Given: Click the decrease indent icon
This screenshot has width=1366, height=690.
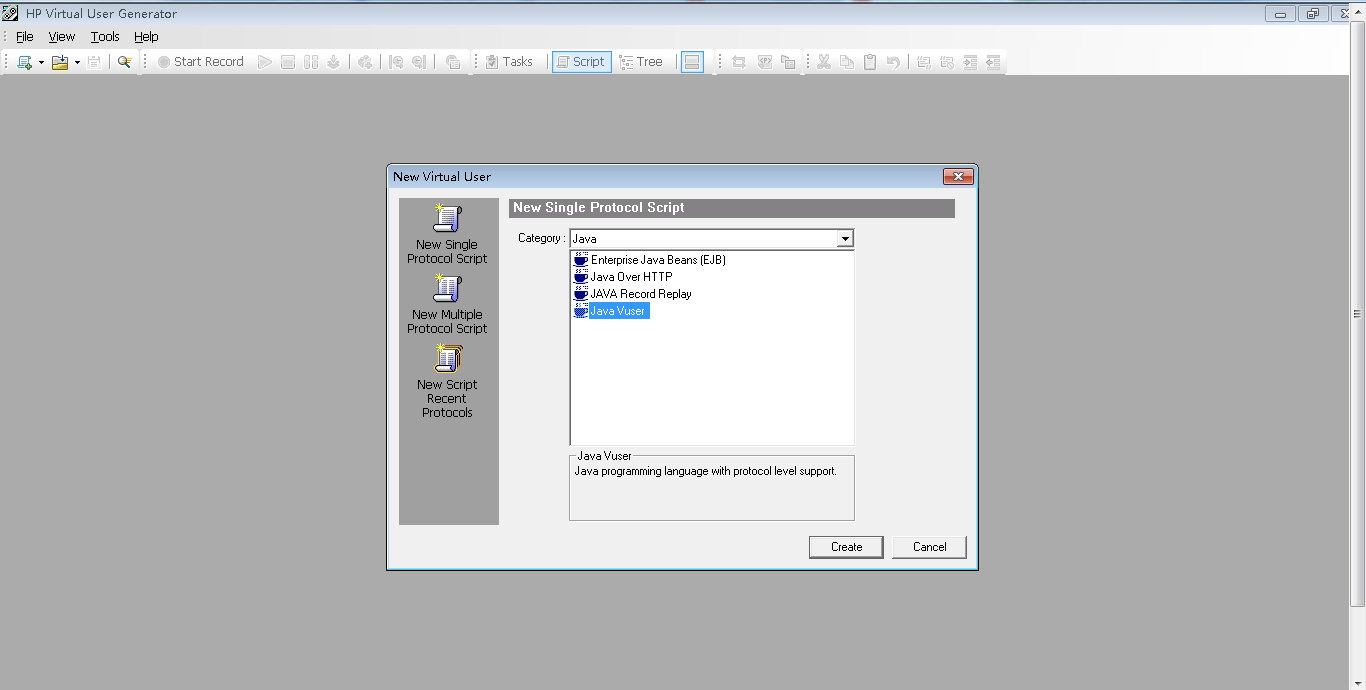Looking at the screenshot, I should point(993,62).
